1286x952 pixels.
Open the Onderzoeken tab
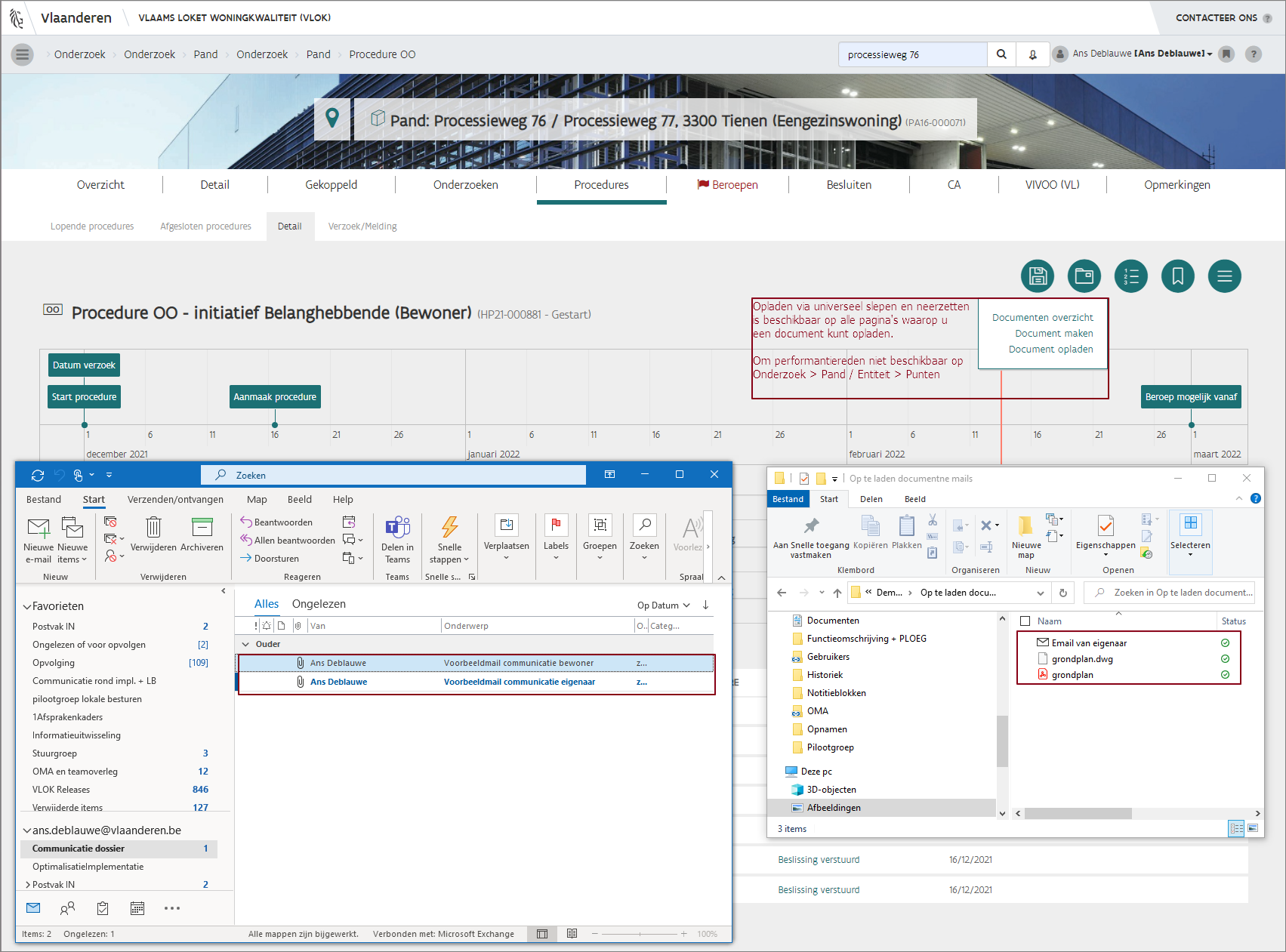[x=465, y=185]
